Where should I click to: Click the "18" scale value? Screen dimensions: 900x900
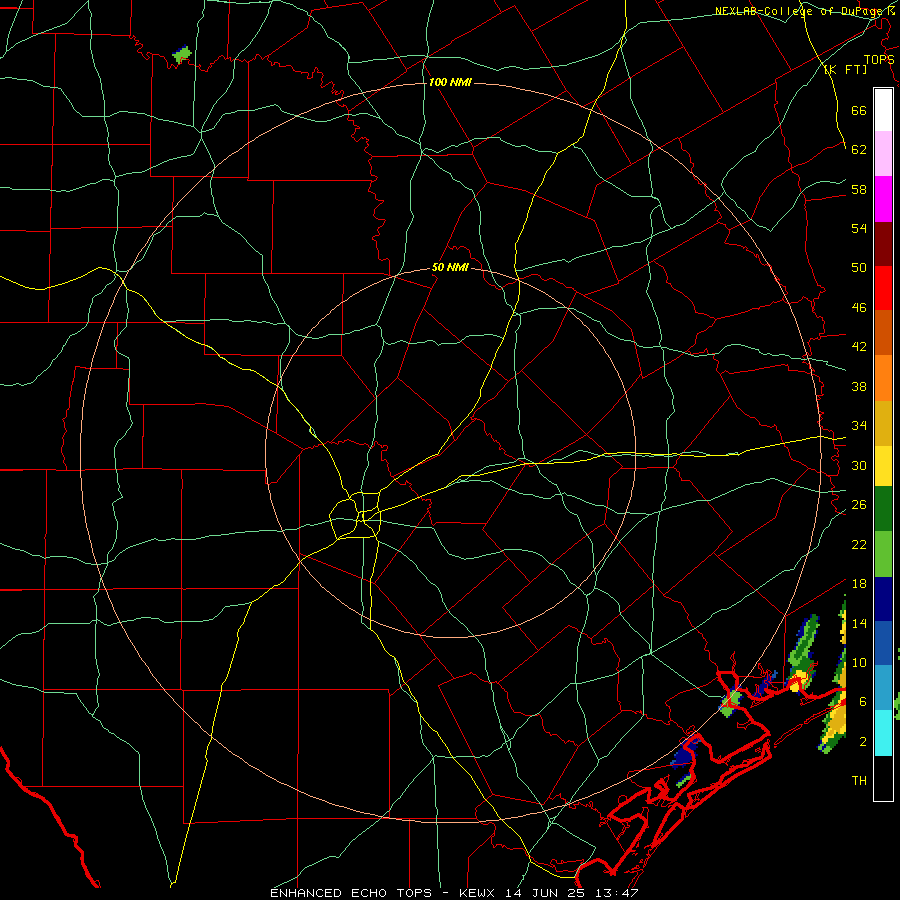point(859,584)
